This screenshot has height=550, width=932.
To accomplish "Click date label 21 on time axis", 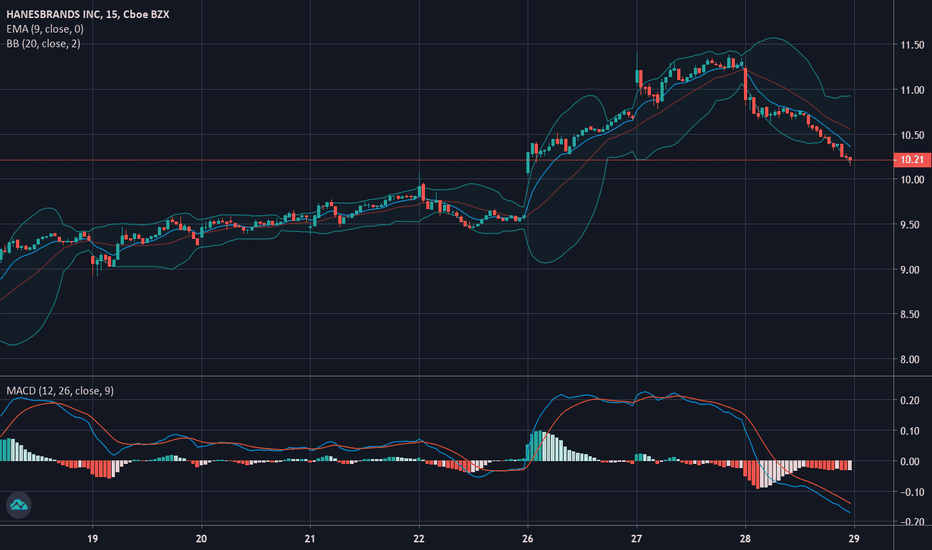I will (x=310, y=539).
